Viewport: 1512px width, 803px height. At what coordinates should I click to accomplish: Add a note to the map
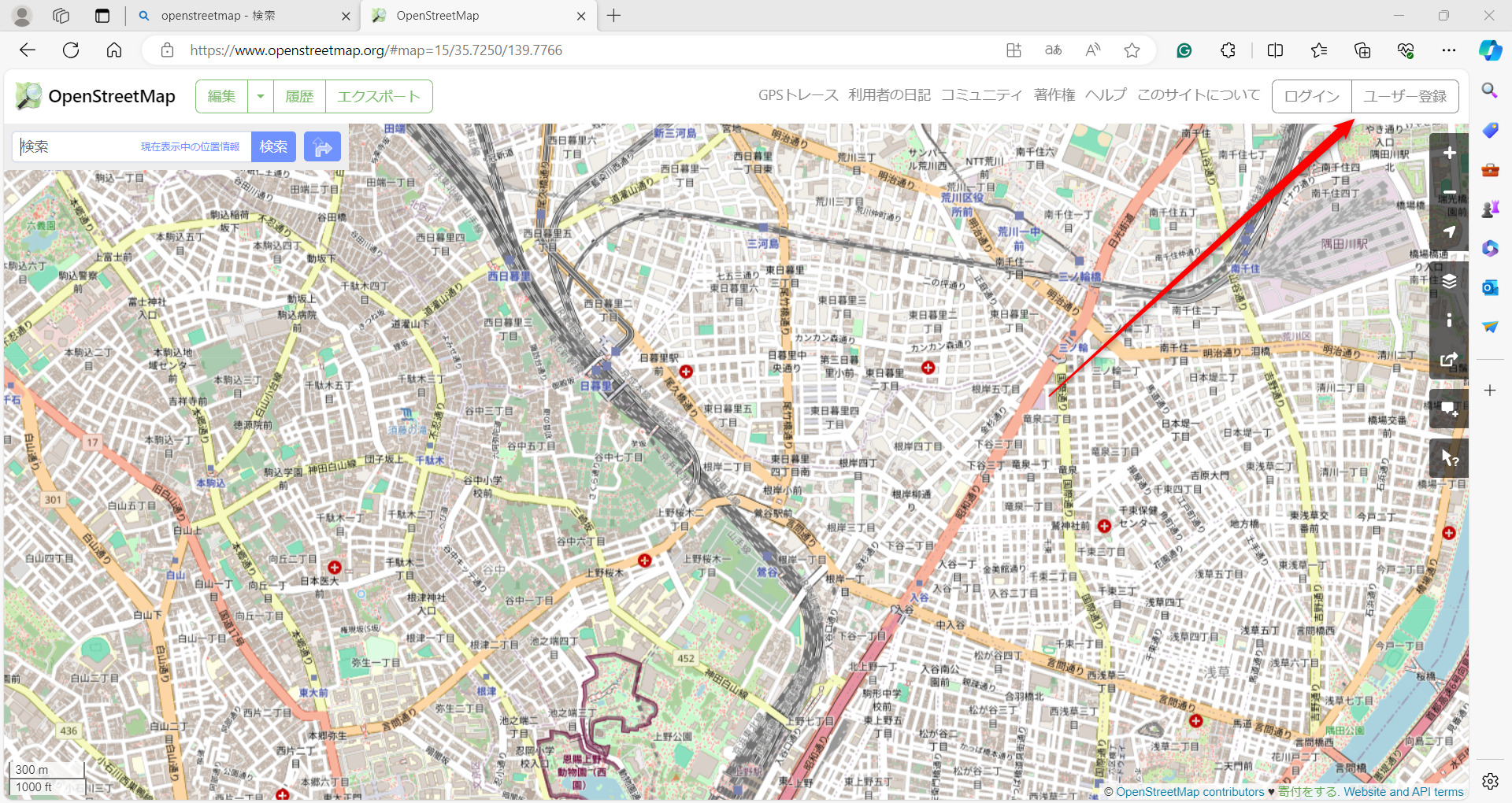pos(1448,409)
